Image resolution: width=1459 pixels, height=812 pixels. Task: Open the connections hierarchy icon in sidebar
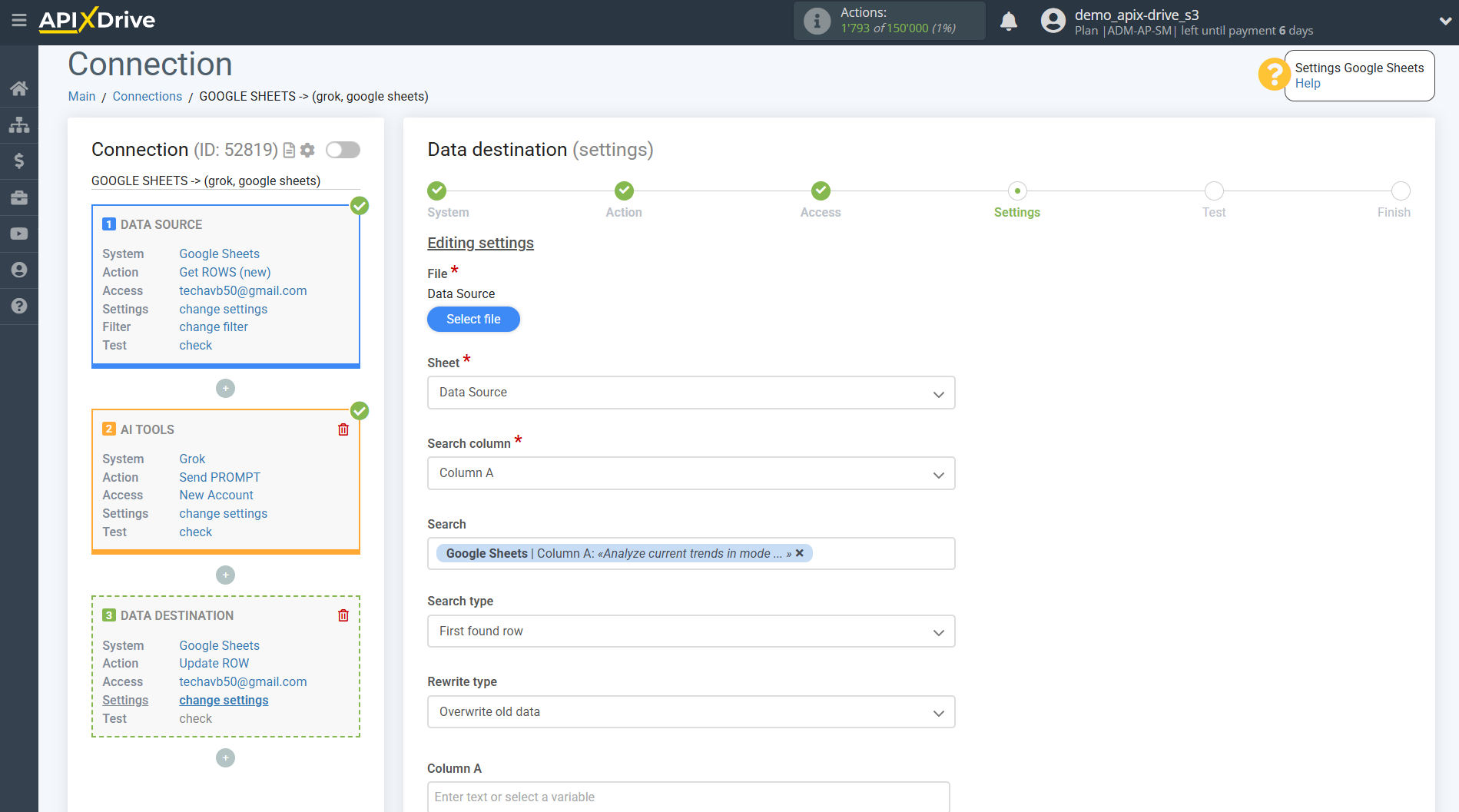[19, 124]
